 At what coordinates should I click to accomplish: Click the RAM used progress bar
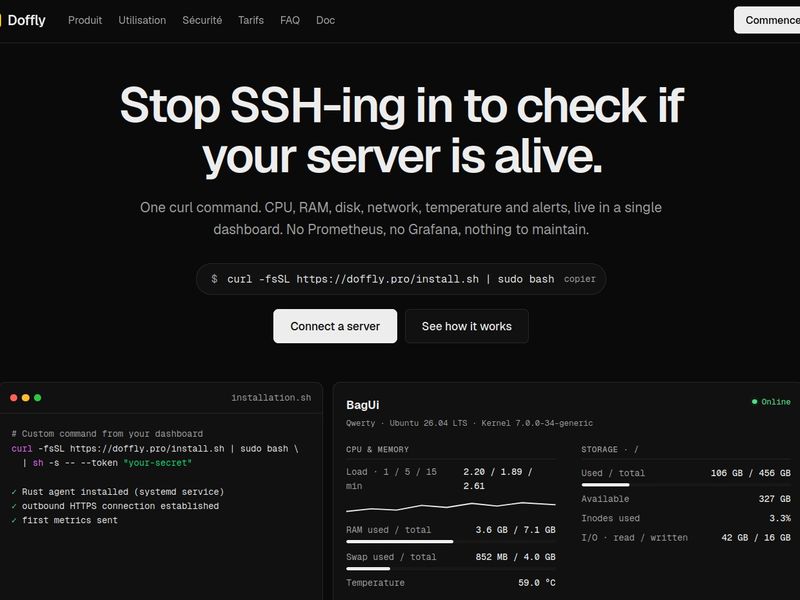point(451,541)
